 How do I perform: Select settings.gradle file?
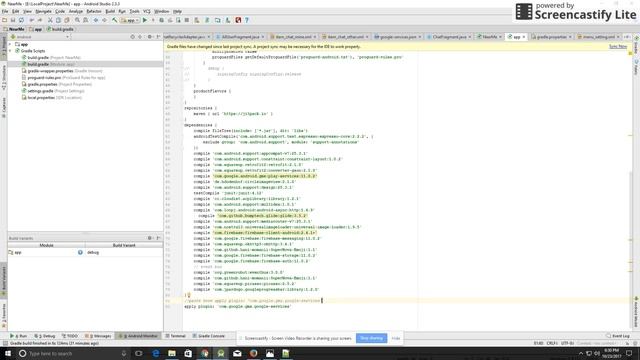[x=53, y=91]
